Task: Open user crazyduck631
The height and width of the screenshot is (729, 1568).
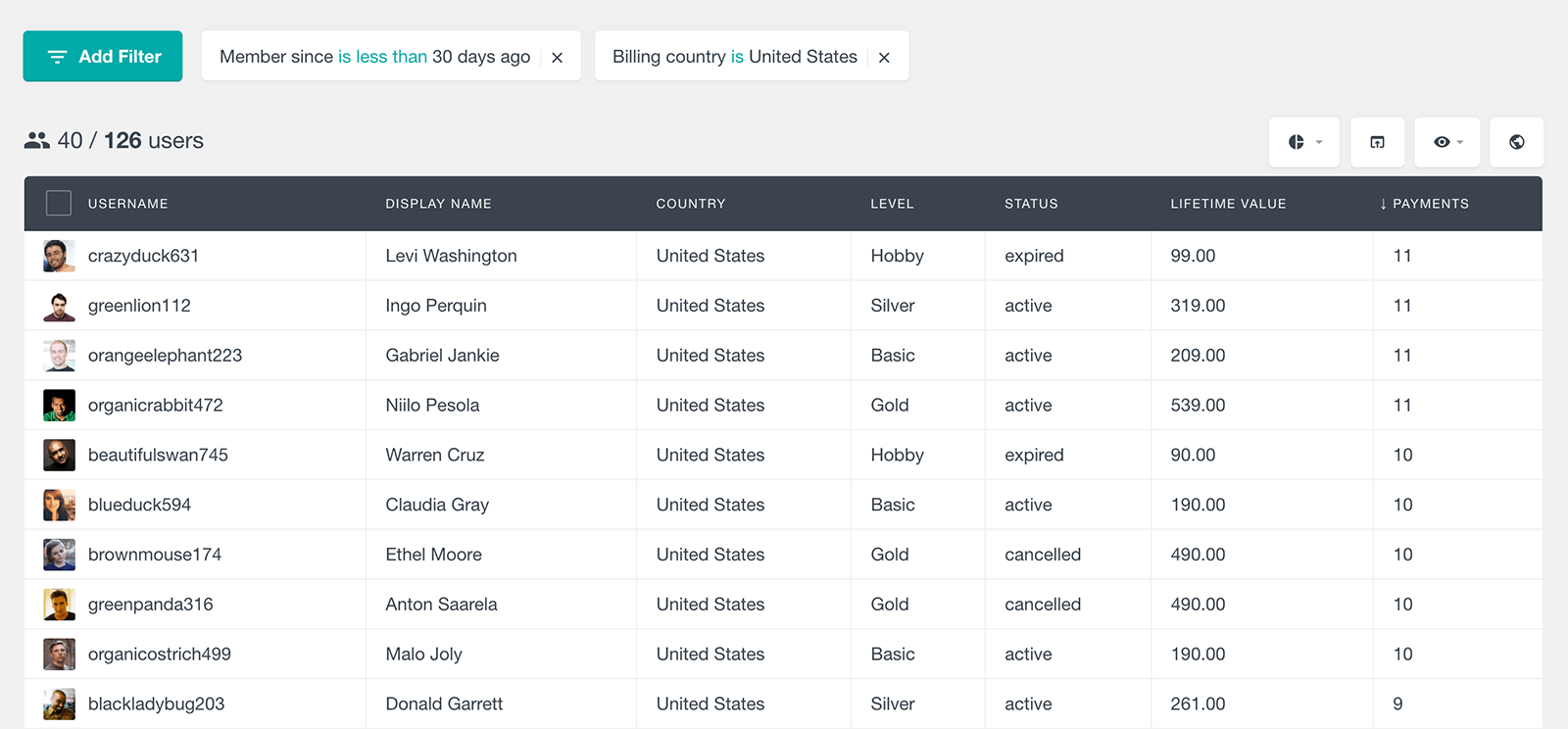Action: pyautogui.click(x=143, y=256)
